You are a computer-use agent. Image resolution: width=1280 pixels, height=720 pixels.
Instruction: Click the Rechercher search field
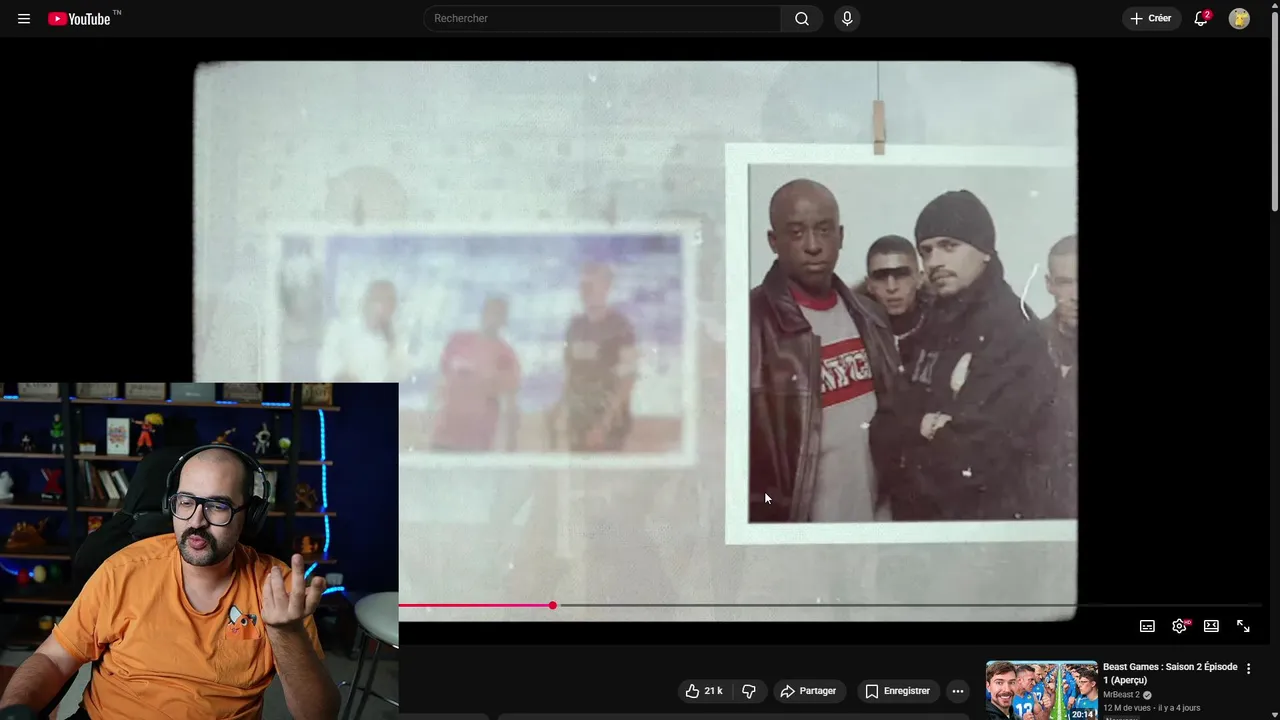[602, 18]
